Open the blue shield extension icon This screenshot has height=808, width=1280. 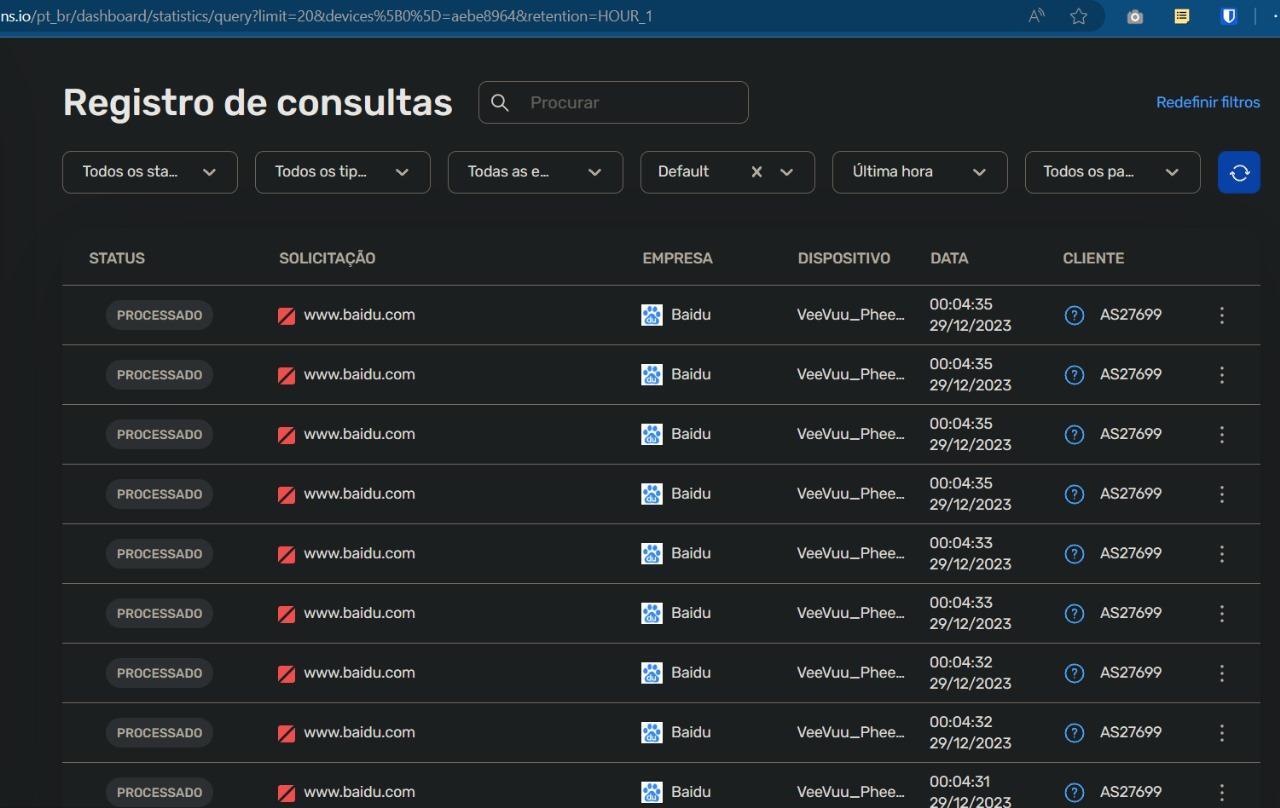click(1229, 16)
